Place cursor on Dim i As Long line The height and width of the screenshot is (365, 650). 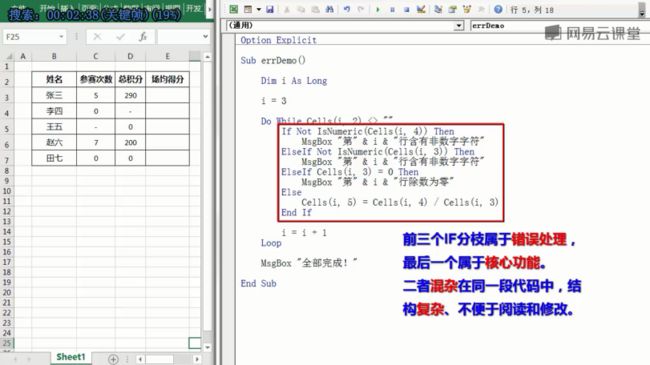pos(294,81)
